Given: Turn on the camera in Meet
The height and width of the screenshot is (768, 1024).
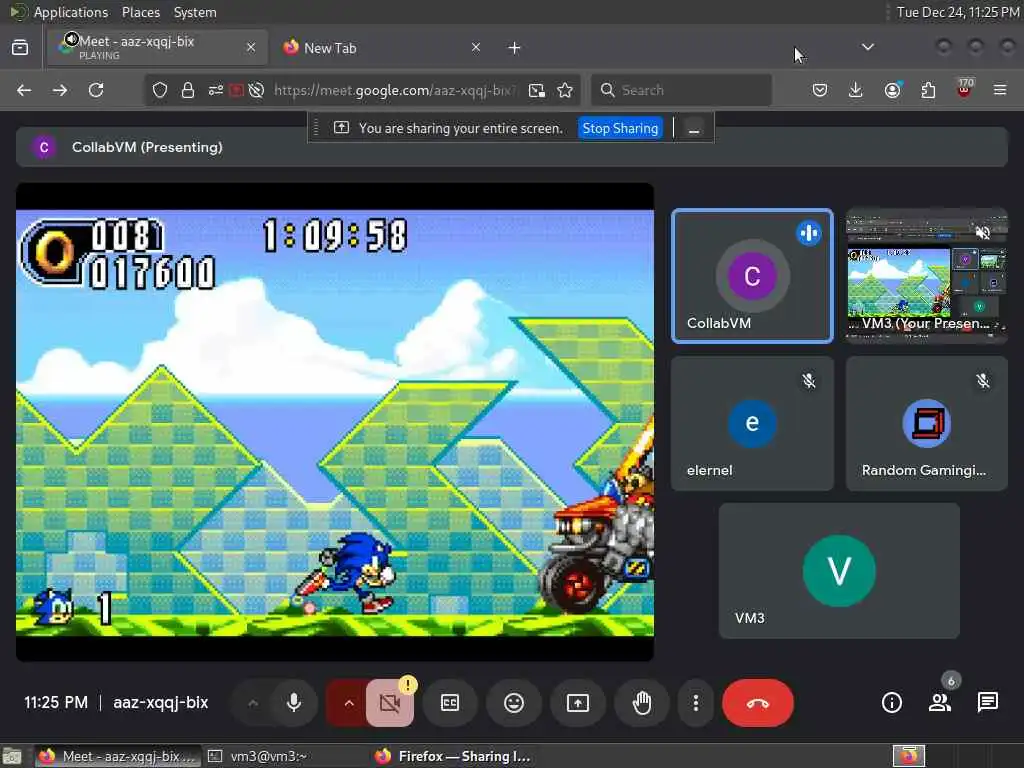Looking at the screenshot, I should point(390,703).
